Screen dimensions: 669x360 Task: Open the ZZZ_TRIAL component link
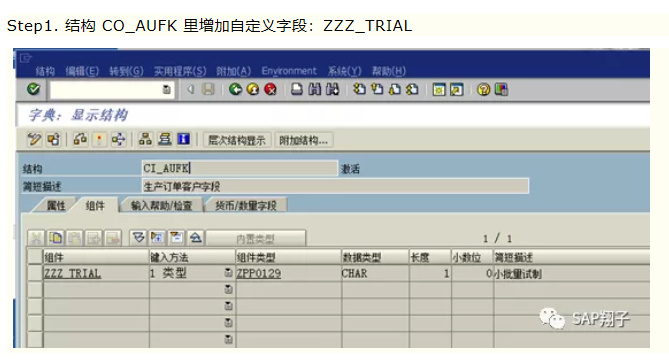point(73,273)
